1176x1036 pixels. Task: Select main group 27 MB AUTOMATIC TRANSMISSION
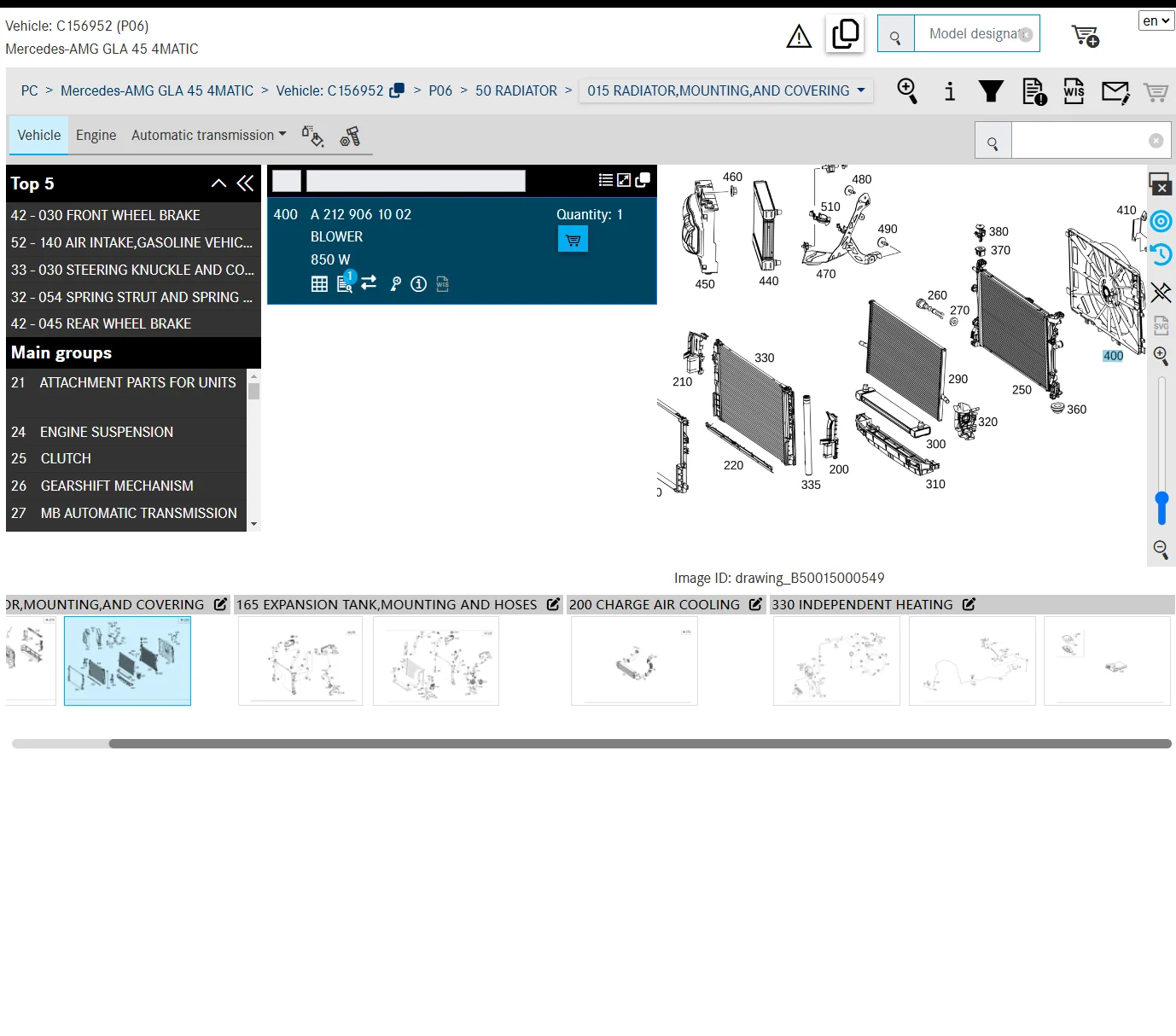(126, 513)
